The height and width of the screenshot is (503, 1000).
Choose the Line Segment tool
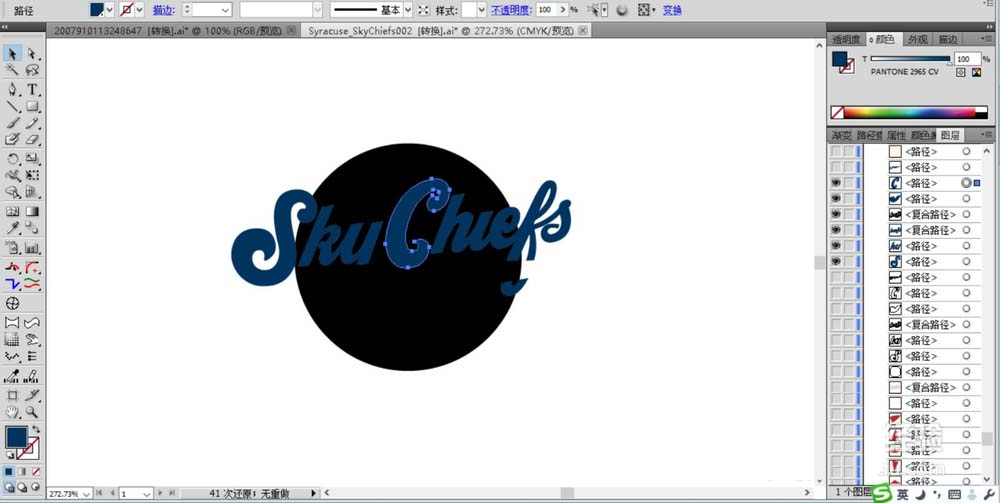[12, 106]
